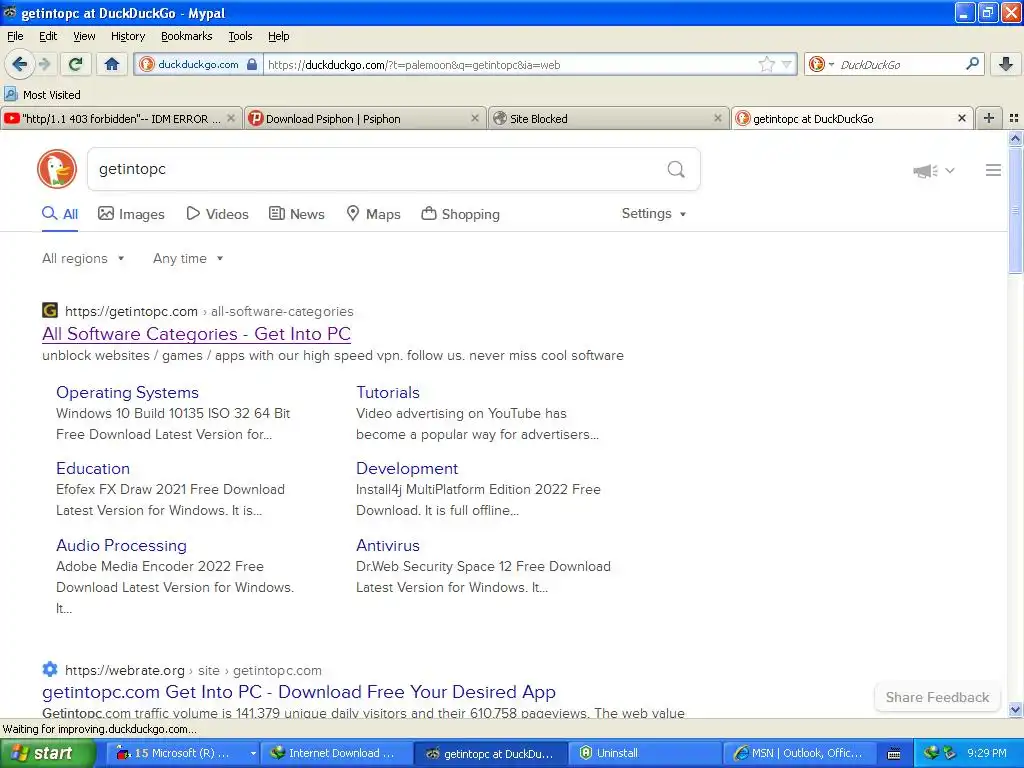The image size is (1024, 768).
Task: Reload the current page
Action: tap(76, 64)
